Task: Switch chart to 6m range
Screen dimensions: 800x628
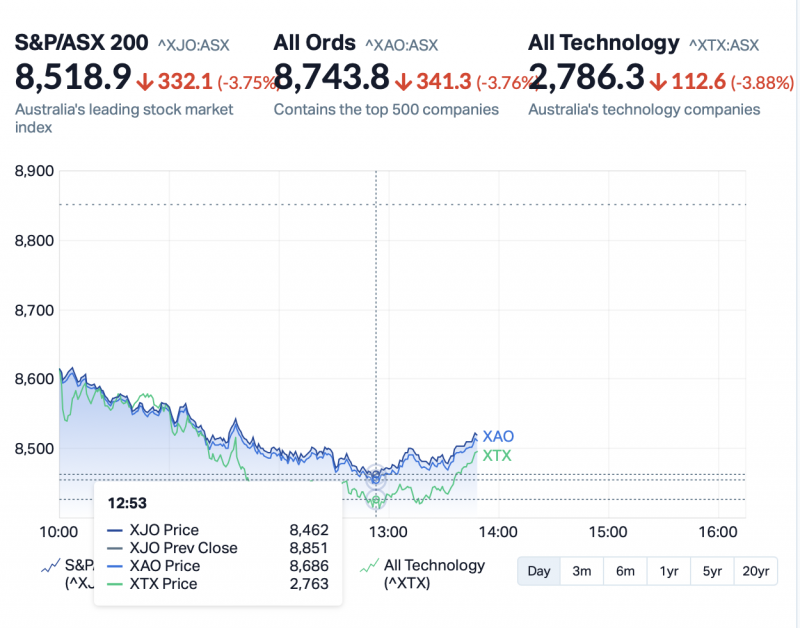Action: click(625, 571)
